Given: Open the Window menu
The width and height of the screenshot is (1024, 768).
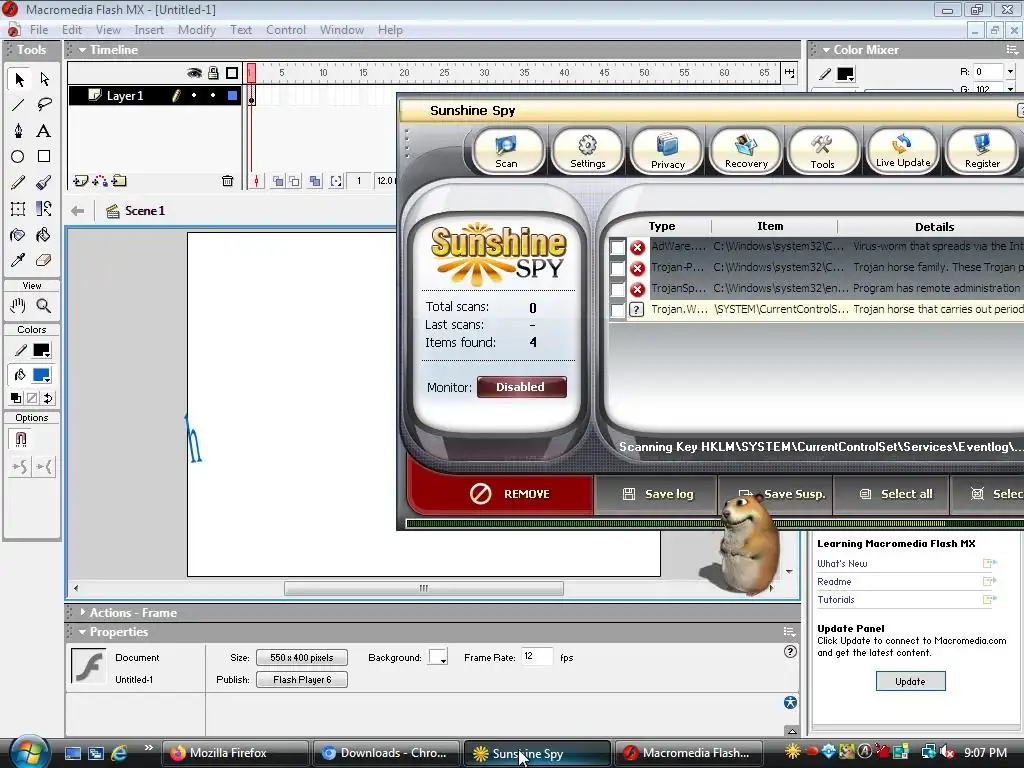Looking at the screenshot, I should [342, 30].
